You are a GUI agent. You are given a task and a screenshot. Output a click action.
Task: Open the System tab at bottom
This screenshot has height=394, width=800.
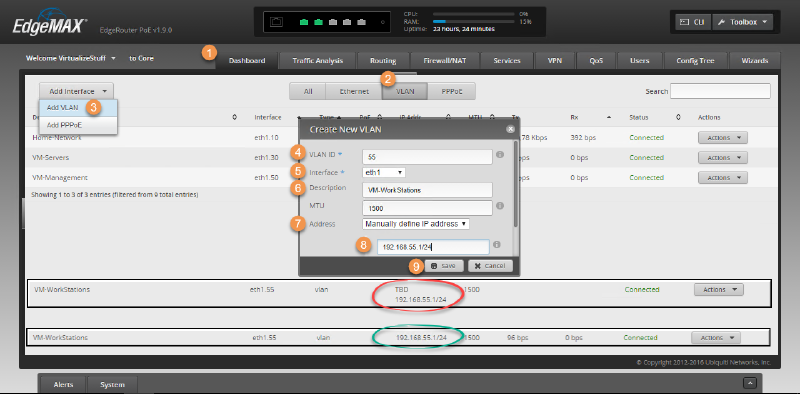pyautogui.click(x=112, y=384)
